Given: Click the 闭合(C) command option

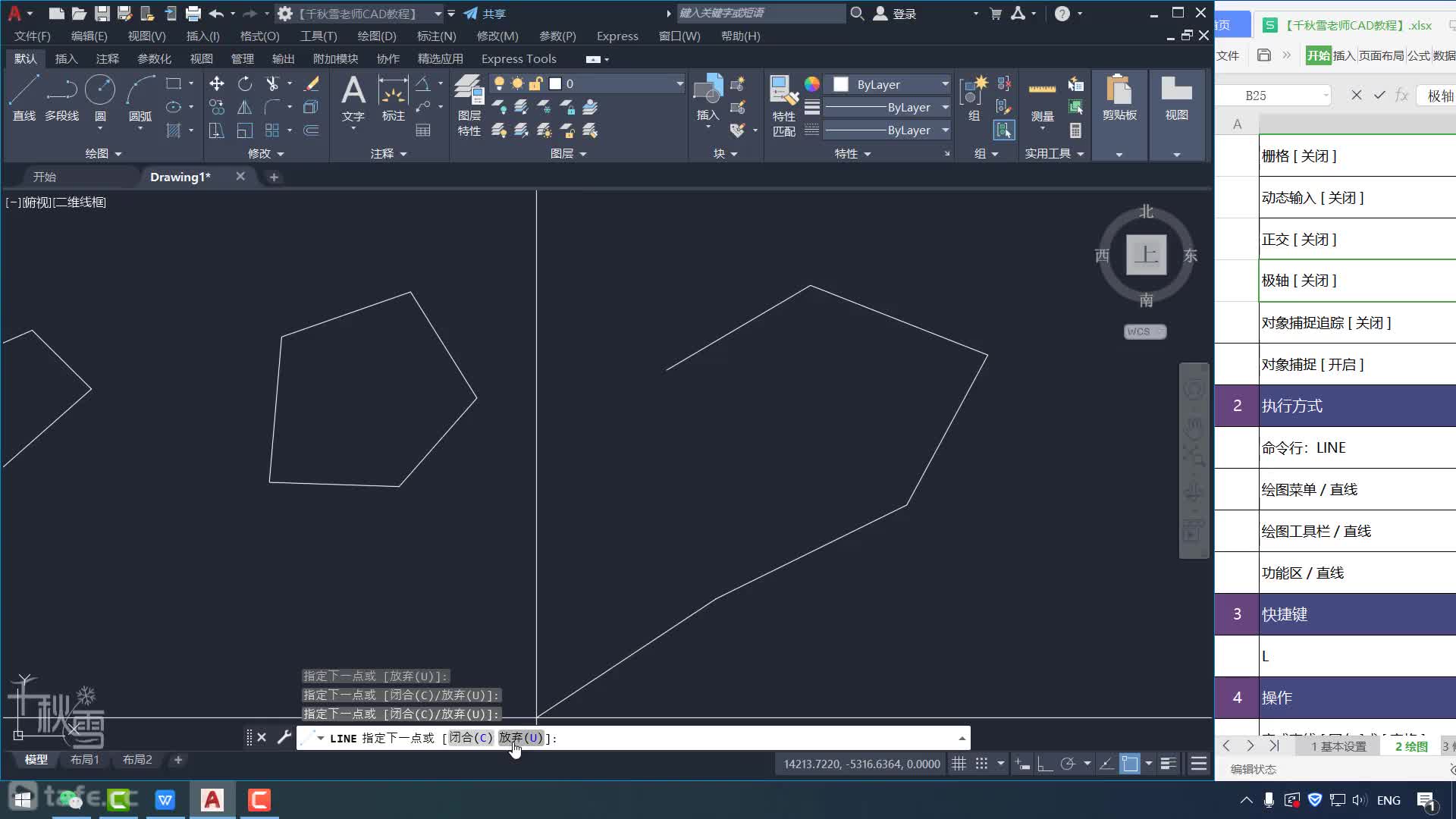Looking at the screenshot, I should (471, 738).
